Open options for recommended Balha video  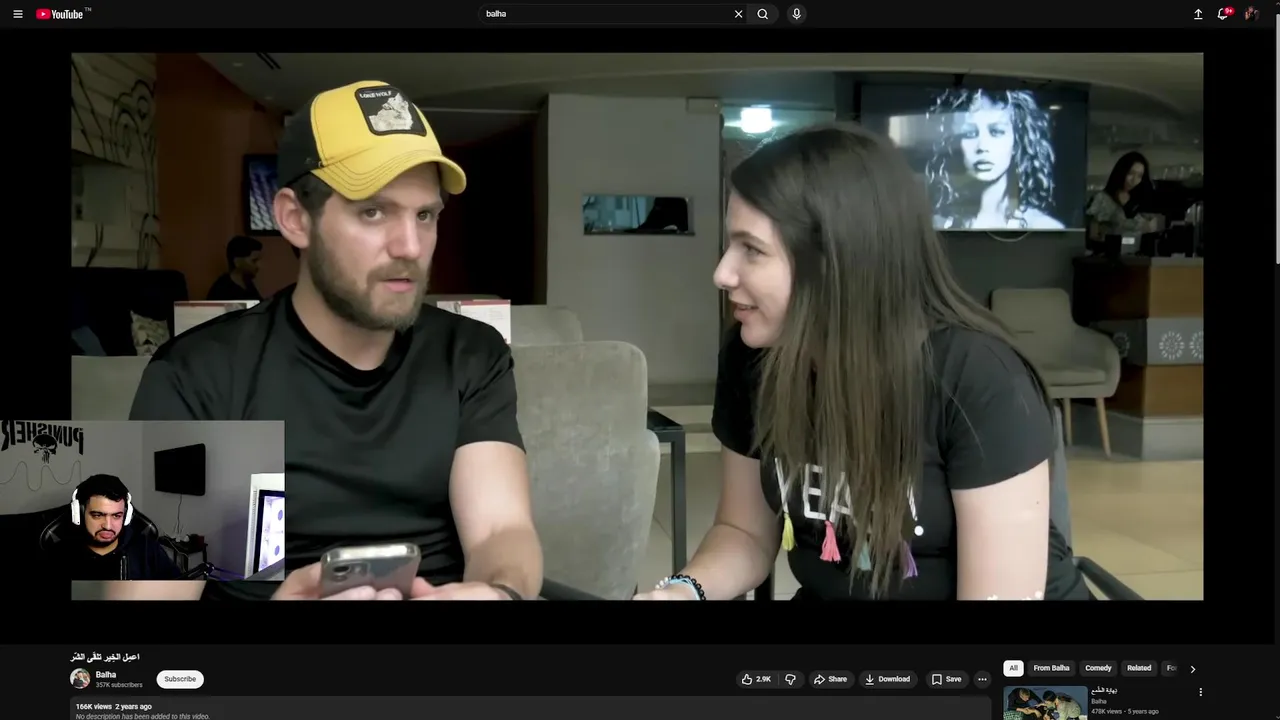(1200, 692)
